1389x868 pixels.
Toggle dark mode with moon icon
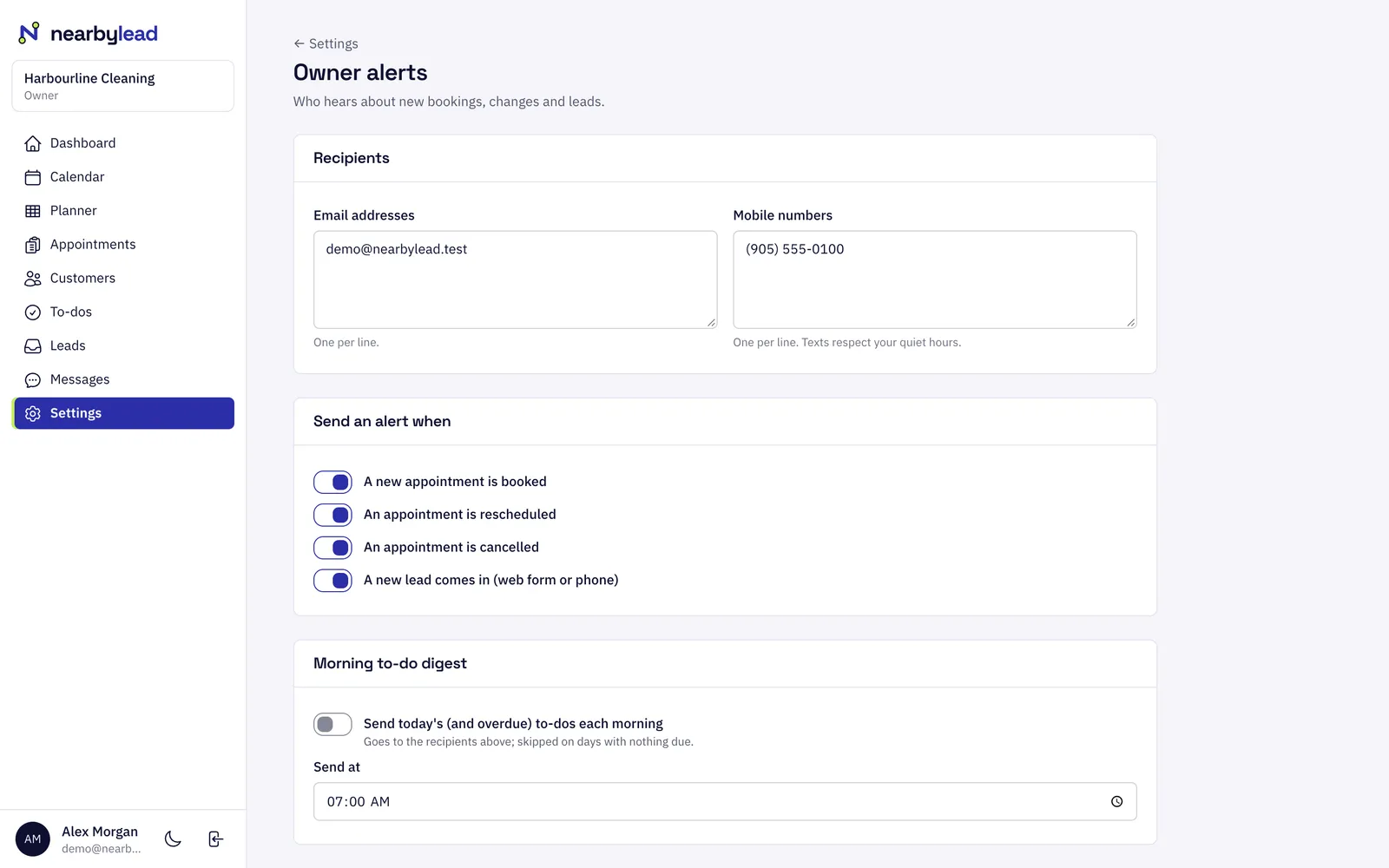click(x=173, y=838)
